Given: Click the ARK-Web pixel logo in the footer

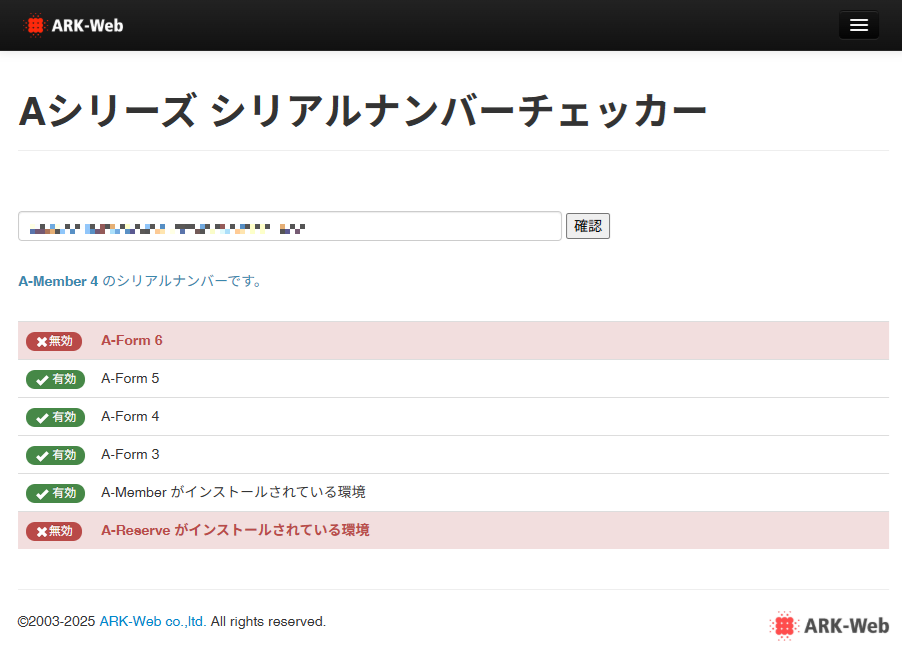Looking at the screenshot, I should [783, 624].
